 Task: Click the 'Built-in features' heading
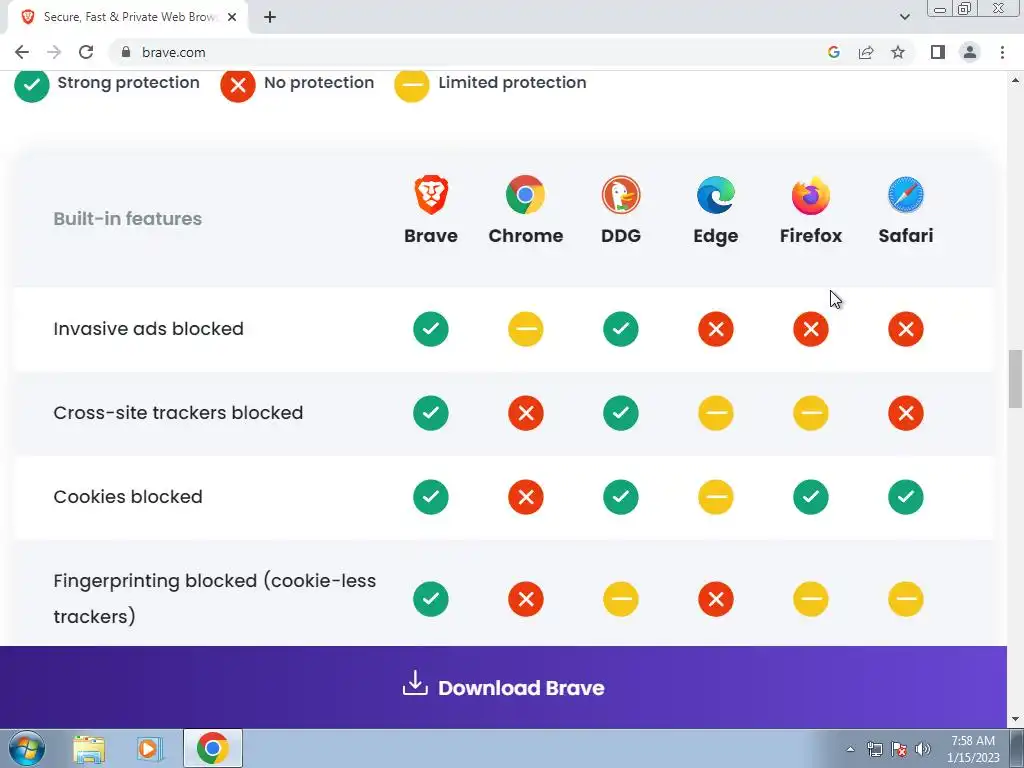click(127, 219)
